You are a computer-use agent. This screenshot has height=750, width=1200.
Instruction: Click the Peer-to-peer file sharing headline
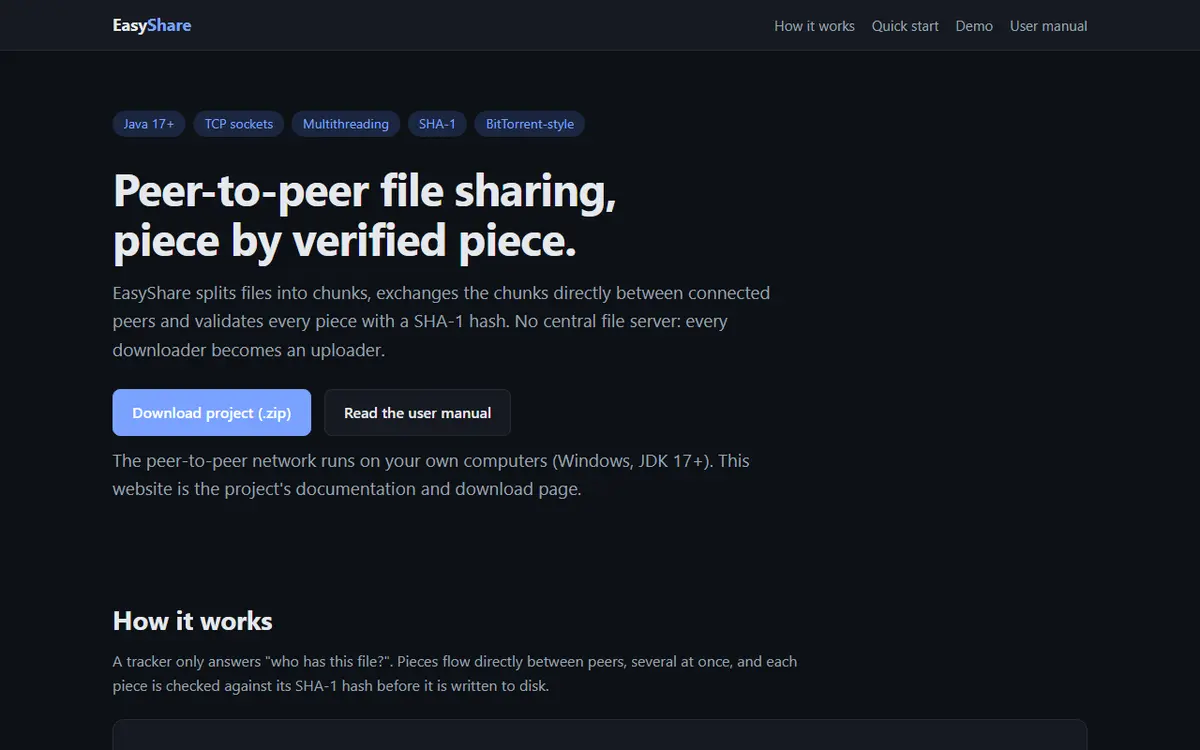click(x=365, y=216)
